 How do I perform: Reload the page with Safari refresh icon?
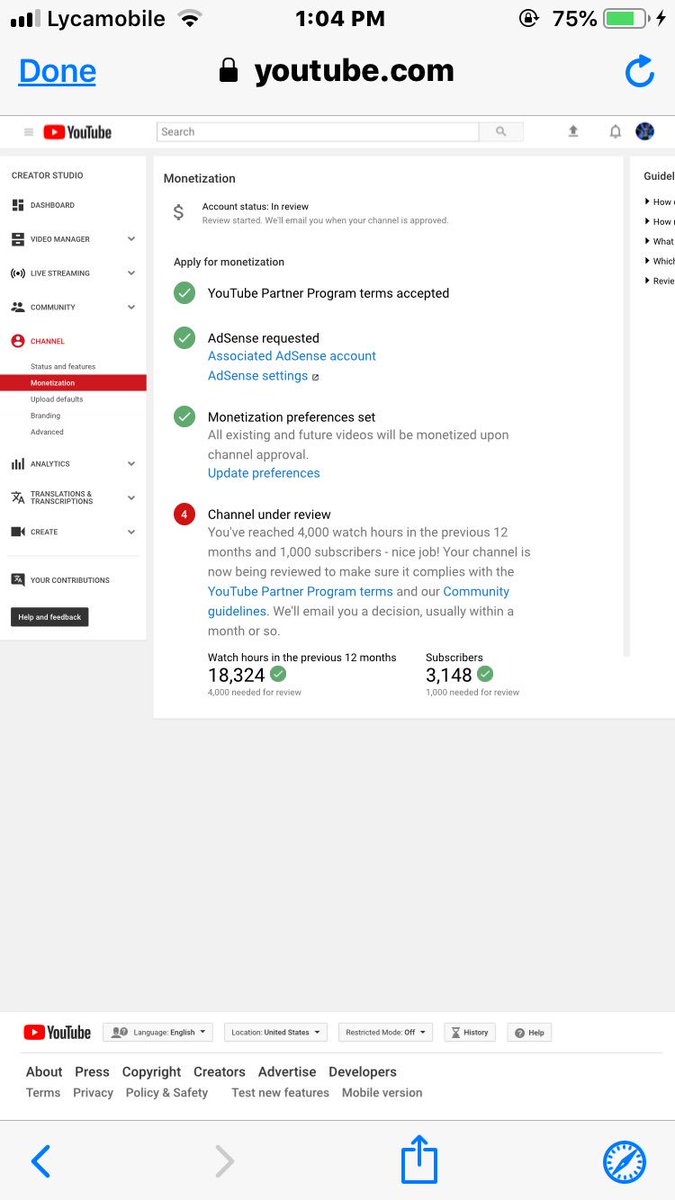pyautogui.click(x=639, y=71)
